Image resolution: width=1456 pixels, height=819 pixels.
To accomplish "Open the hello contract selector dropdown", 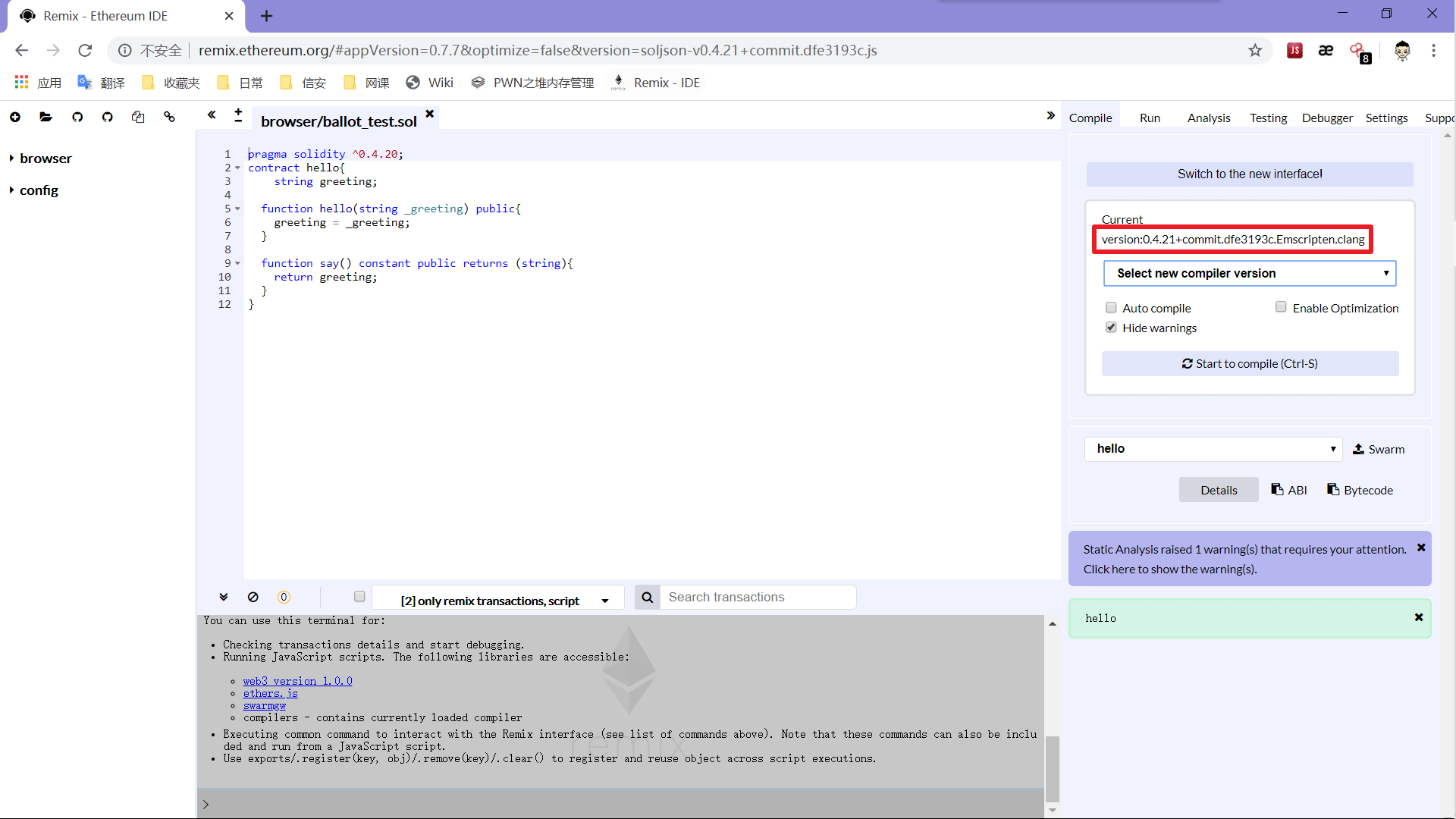I will [x=1213, y=449].
